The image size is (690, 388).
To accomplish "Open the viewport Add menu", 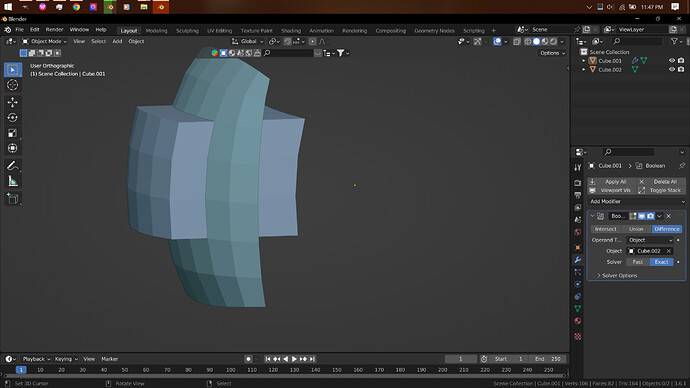I will (x=117, y=41).
